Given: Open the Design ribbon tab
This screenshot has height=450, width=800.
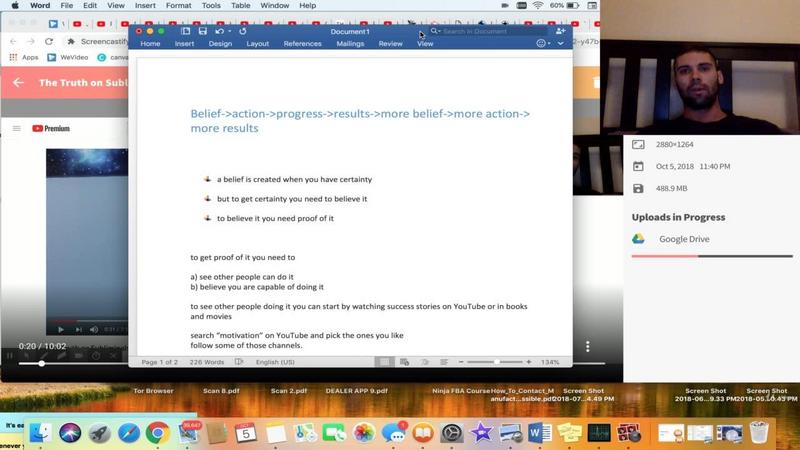Looking at the screenshot, I should (220, 44).
